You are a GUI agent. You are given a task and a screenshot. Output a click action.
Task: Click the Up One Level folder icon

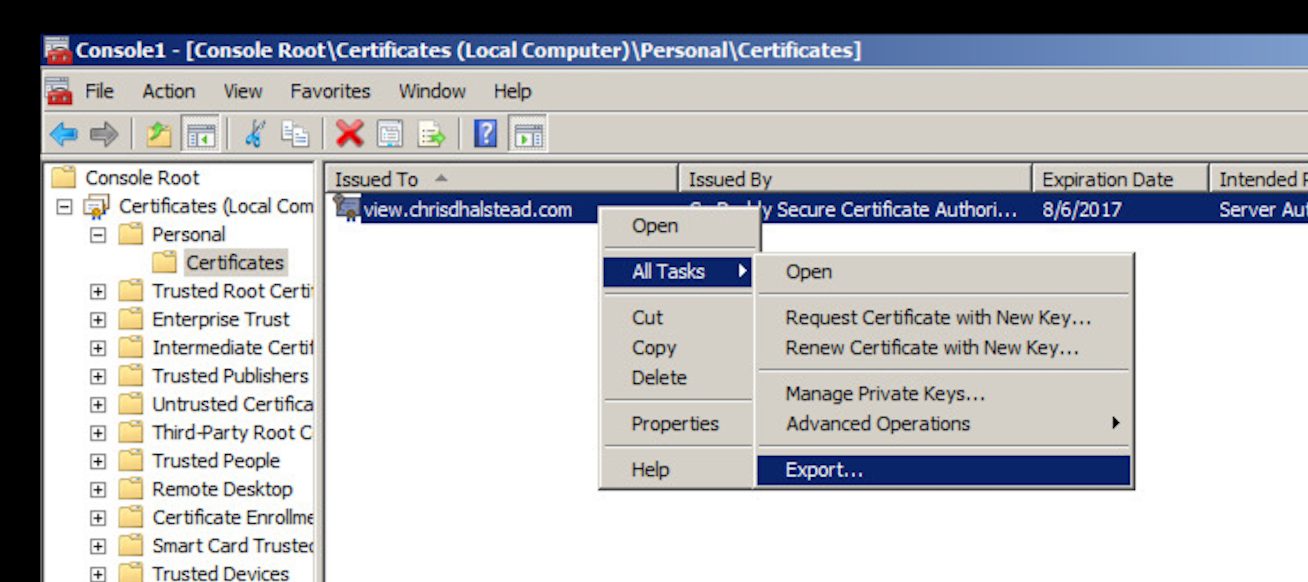[160, 134]
